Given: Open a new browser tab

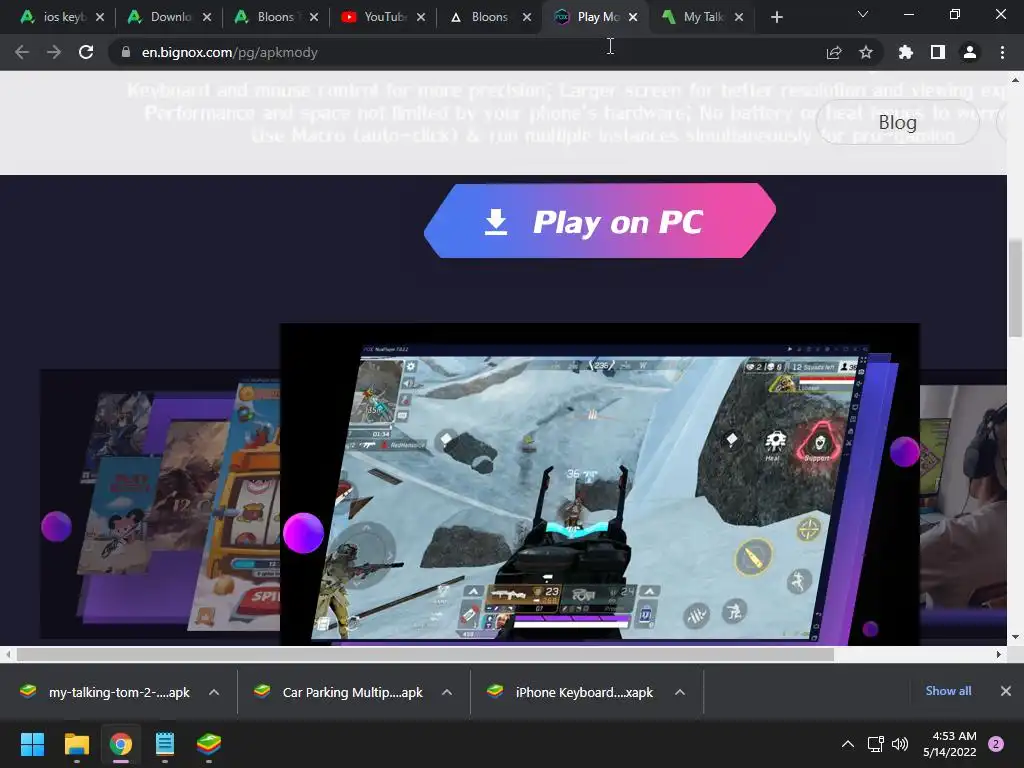Looking at the screenshot, I should (776, 17).
